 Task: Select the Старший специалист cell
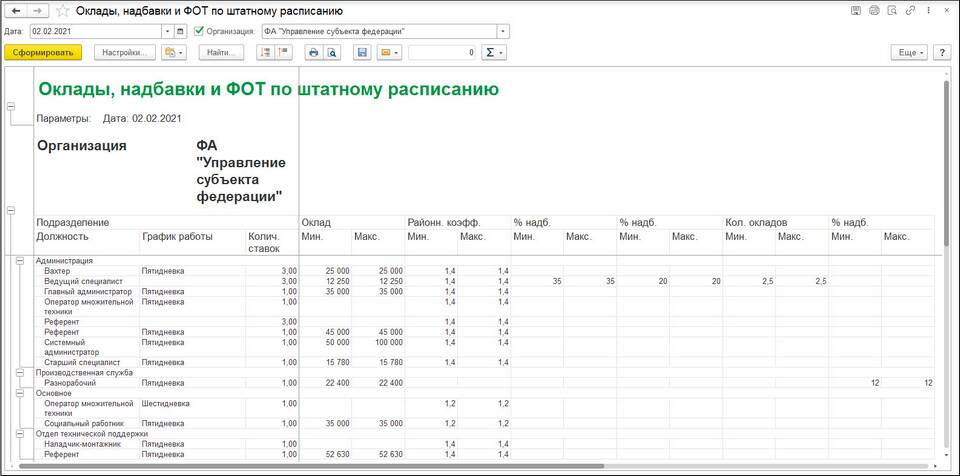(x=86, y=362)
